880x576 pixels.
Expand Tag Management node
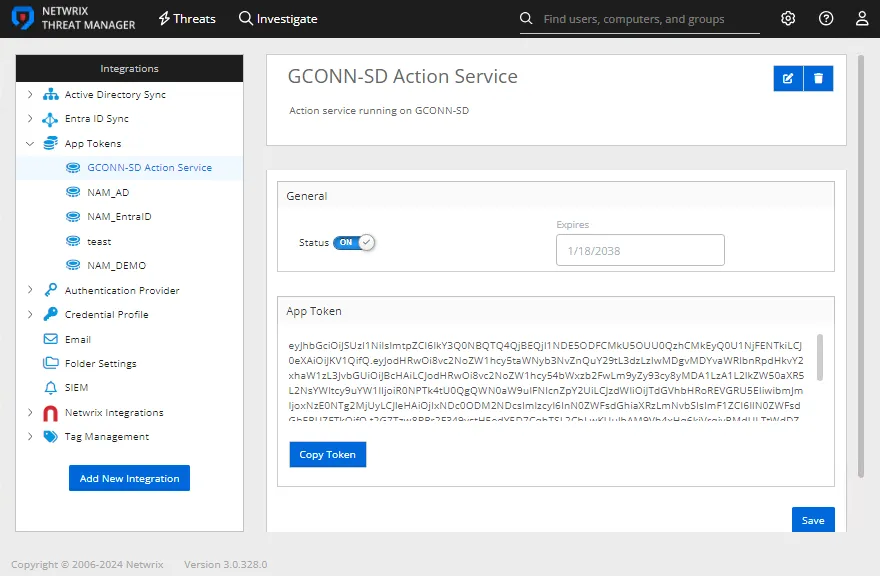coord(30,436)
